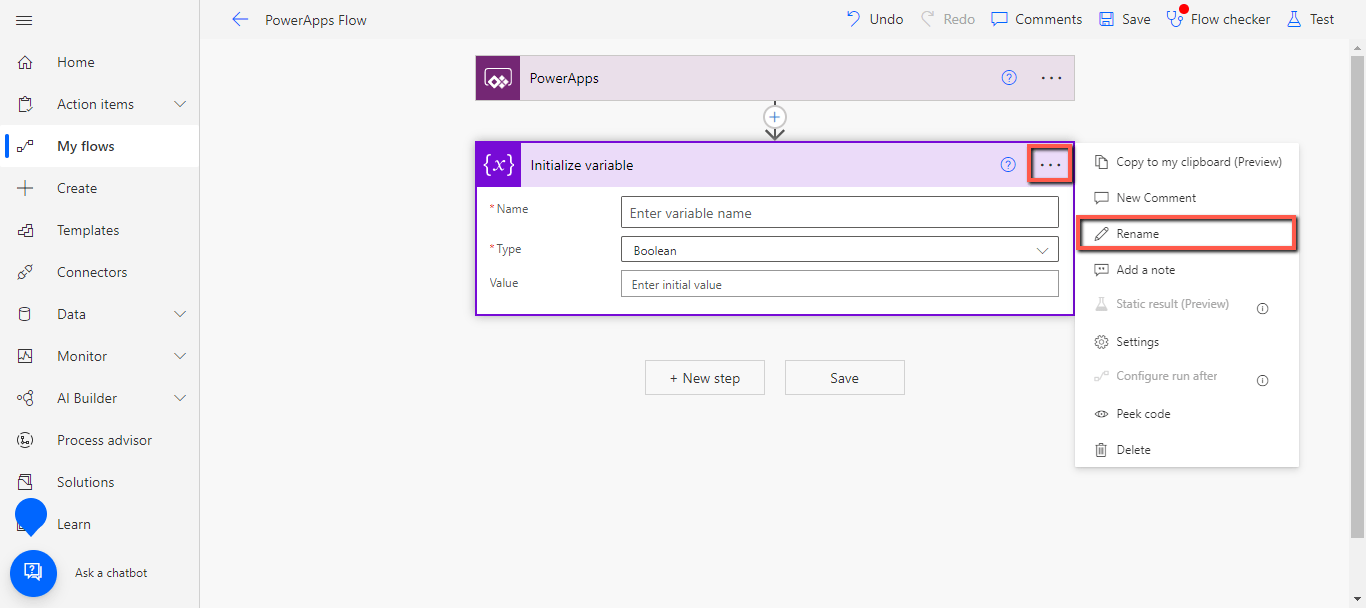
Task: Click Static result info icon
Action: pyautogui.click(x=1262, y=309)
